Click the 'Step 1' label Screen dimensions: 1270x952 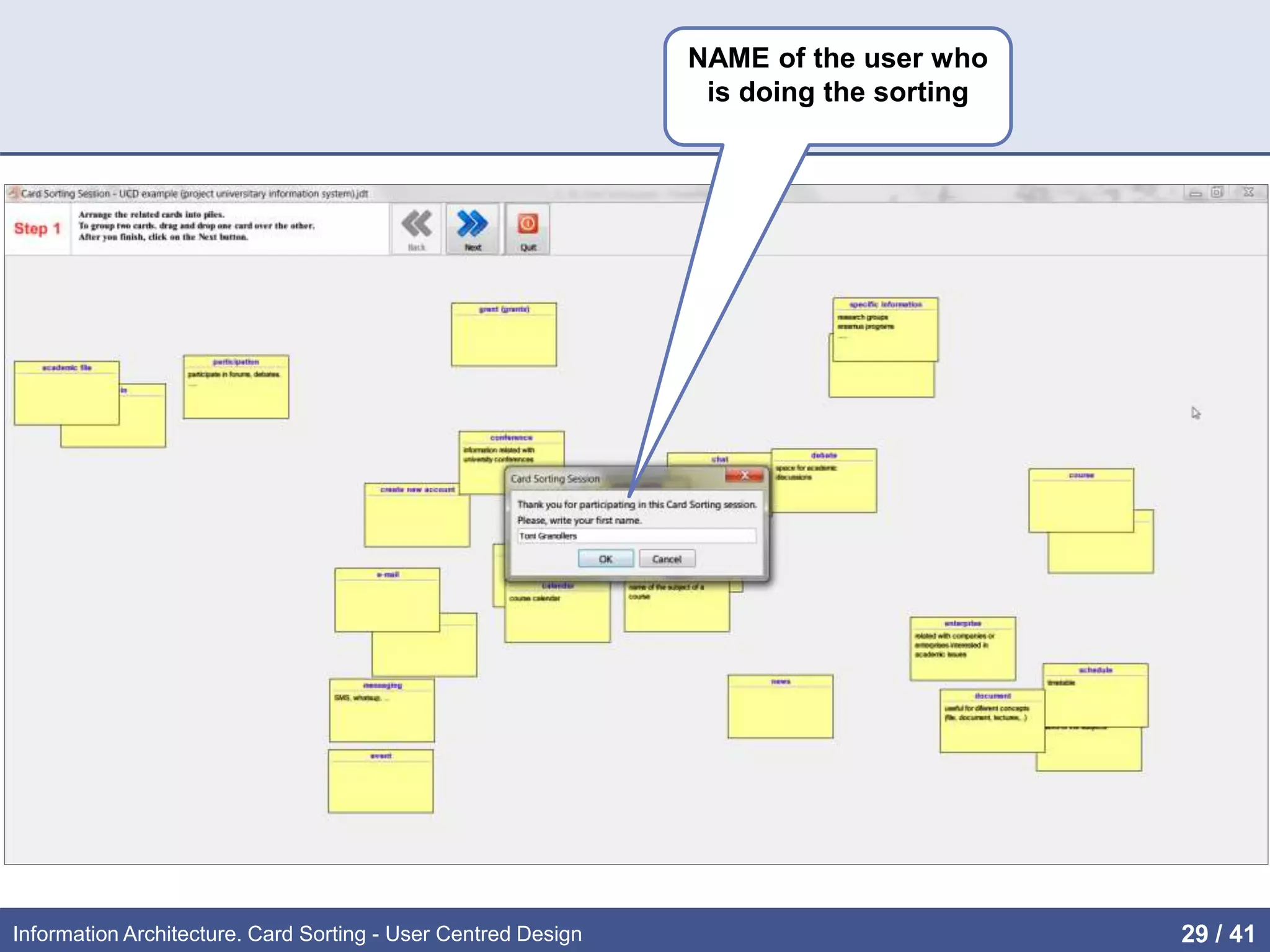(x=37, y=229)
